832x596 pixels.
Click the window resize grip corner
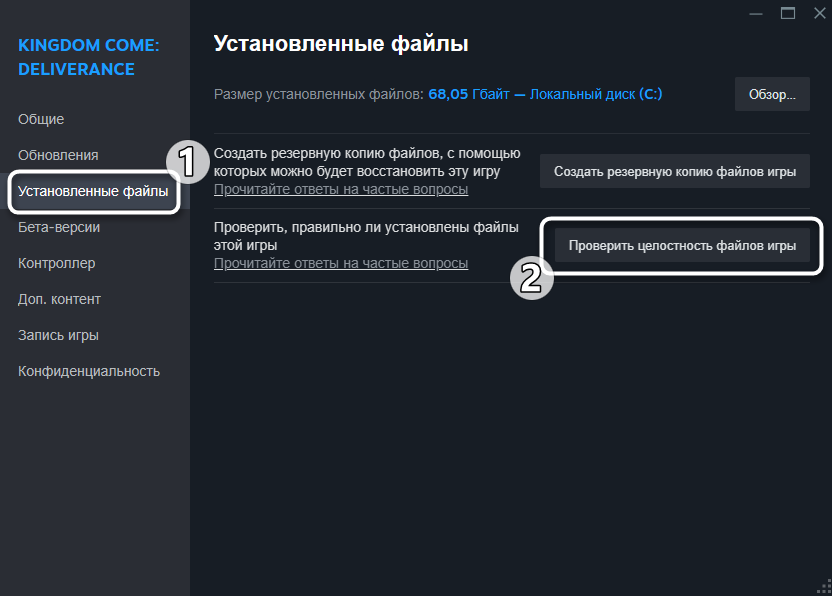(824, 588)
